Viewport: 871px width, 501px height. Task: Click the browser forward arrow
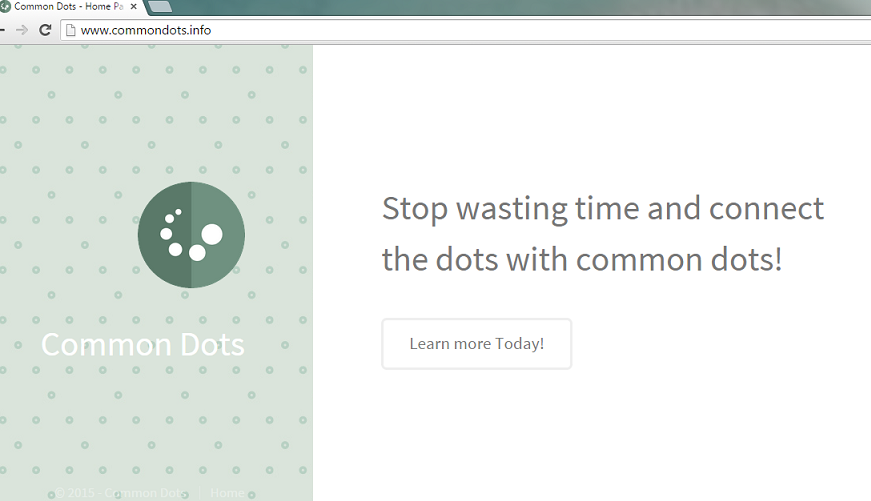pyautogui.click(x=22, y=30)
